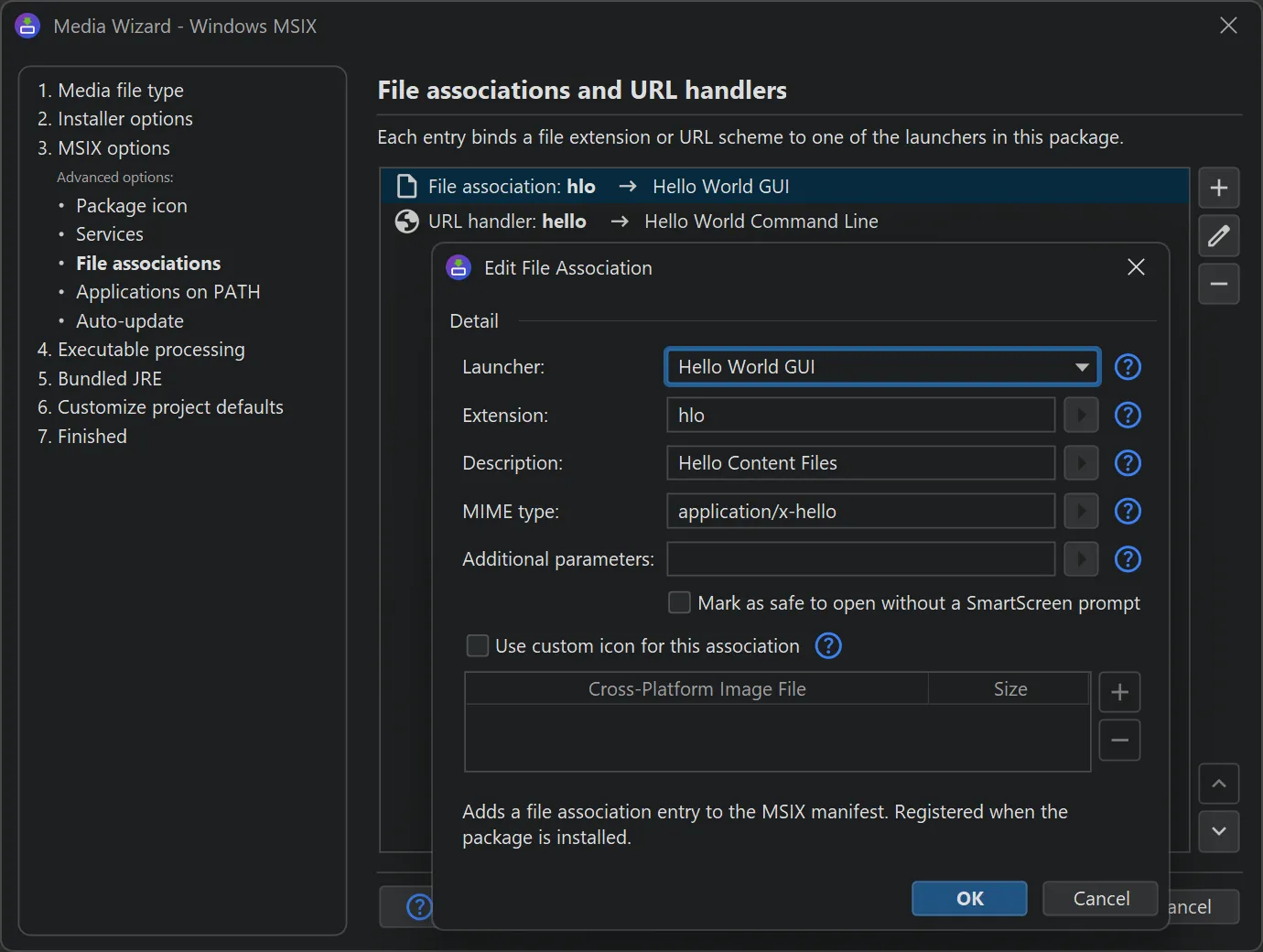Viewport: 1263px width, 952px height.
Task: Go to step 4 Executable processing
Action: coord(141,350)
